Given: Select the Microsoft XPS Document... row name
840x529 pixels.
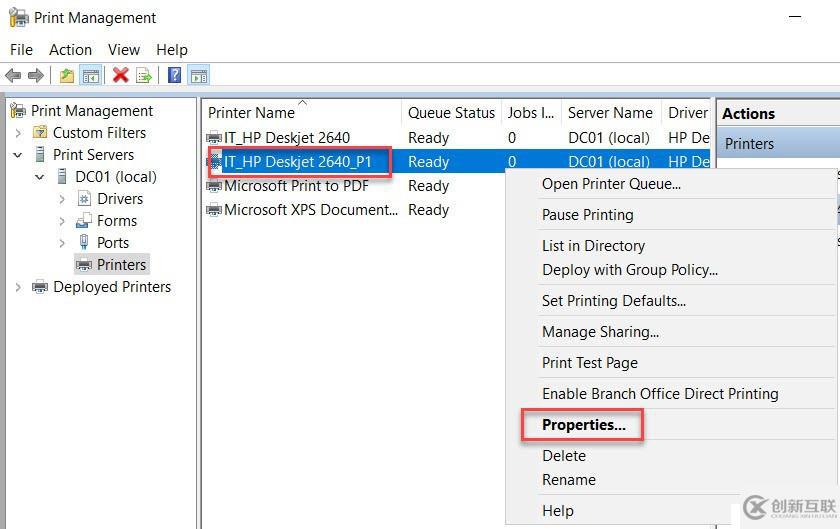Looking at the screenshot, I should click(x=311, y=210).
